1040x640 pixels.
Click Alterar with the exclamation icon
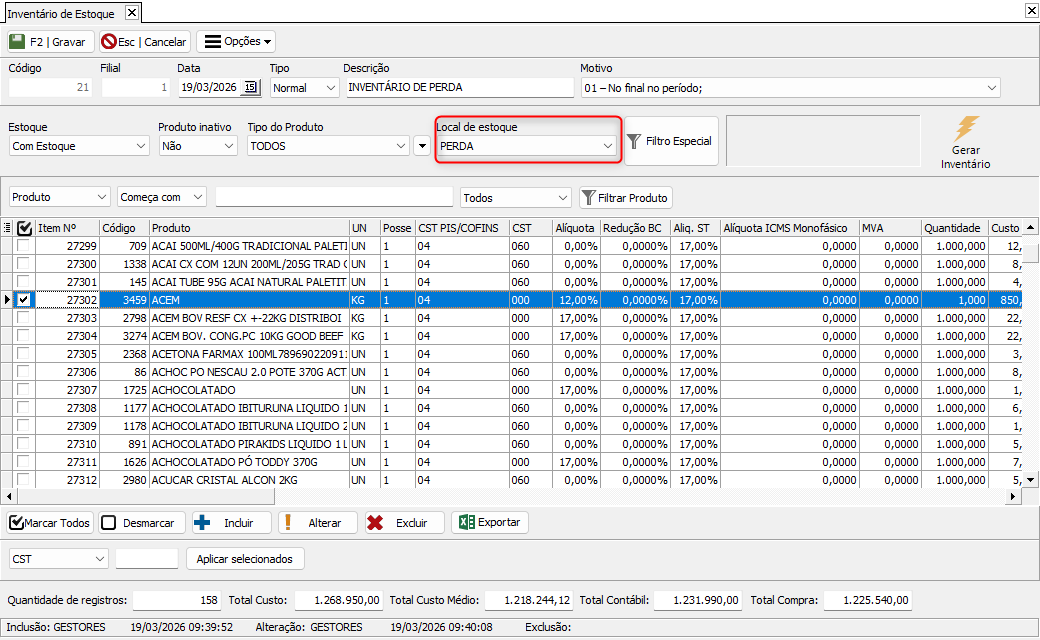tap(316, 523)
